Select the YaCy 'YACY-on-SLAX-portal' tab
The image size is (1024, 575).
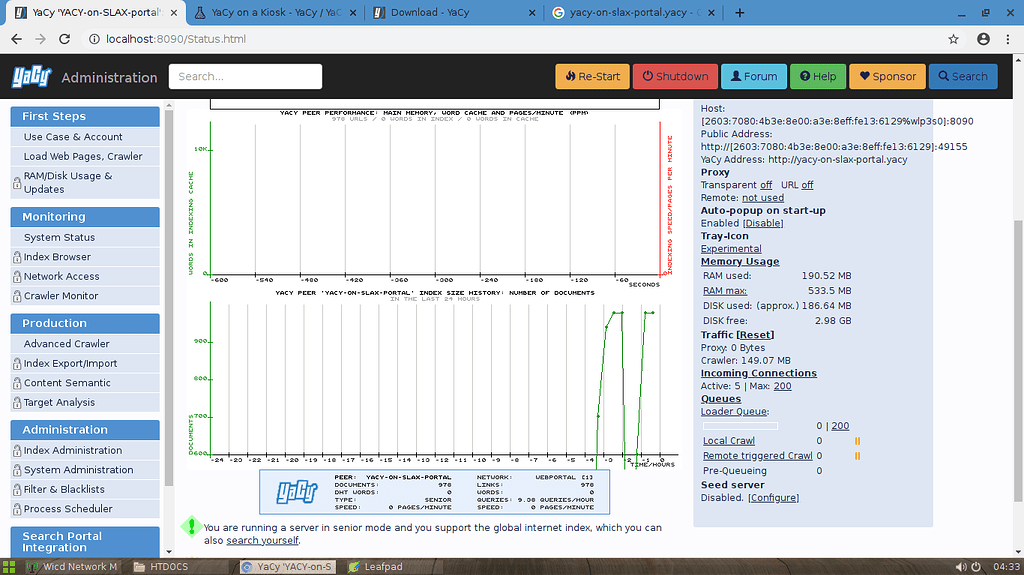pyautogui.click(x=95, y=12)
